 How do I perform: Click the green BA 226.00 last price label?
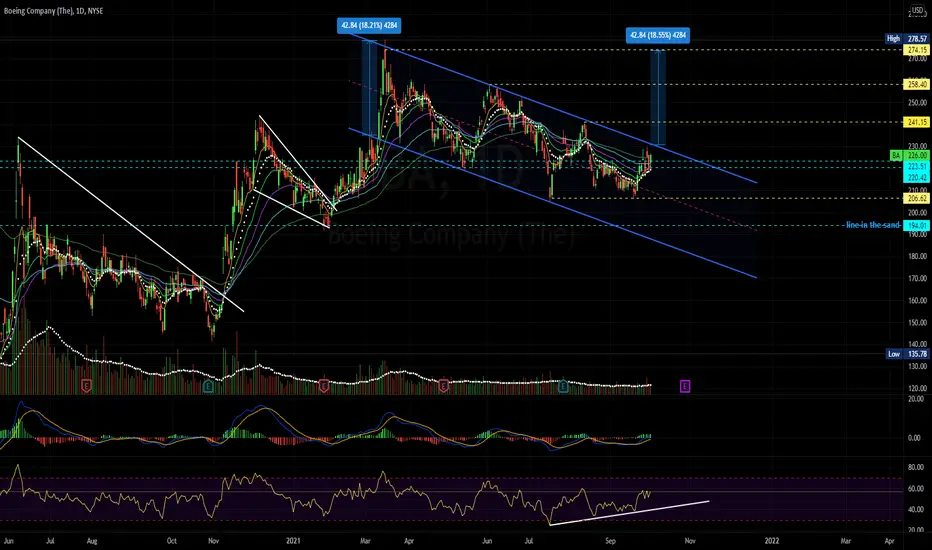pyautogui.click(x=909, y=155)
